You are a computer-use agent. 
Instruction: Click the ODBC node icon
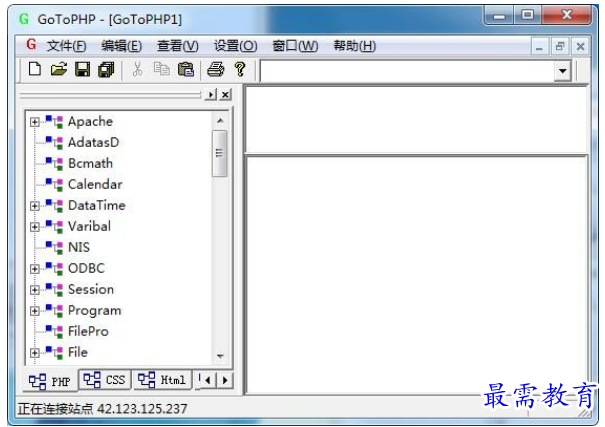pyautogui.click(x=54, y=268)
